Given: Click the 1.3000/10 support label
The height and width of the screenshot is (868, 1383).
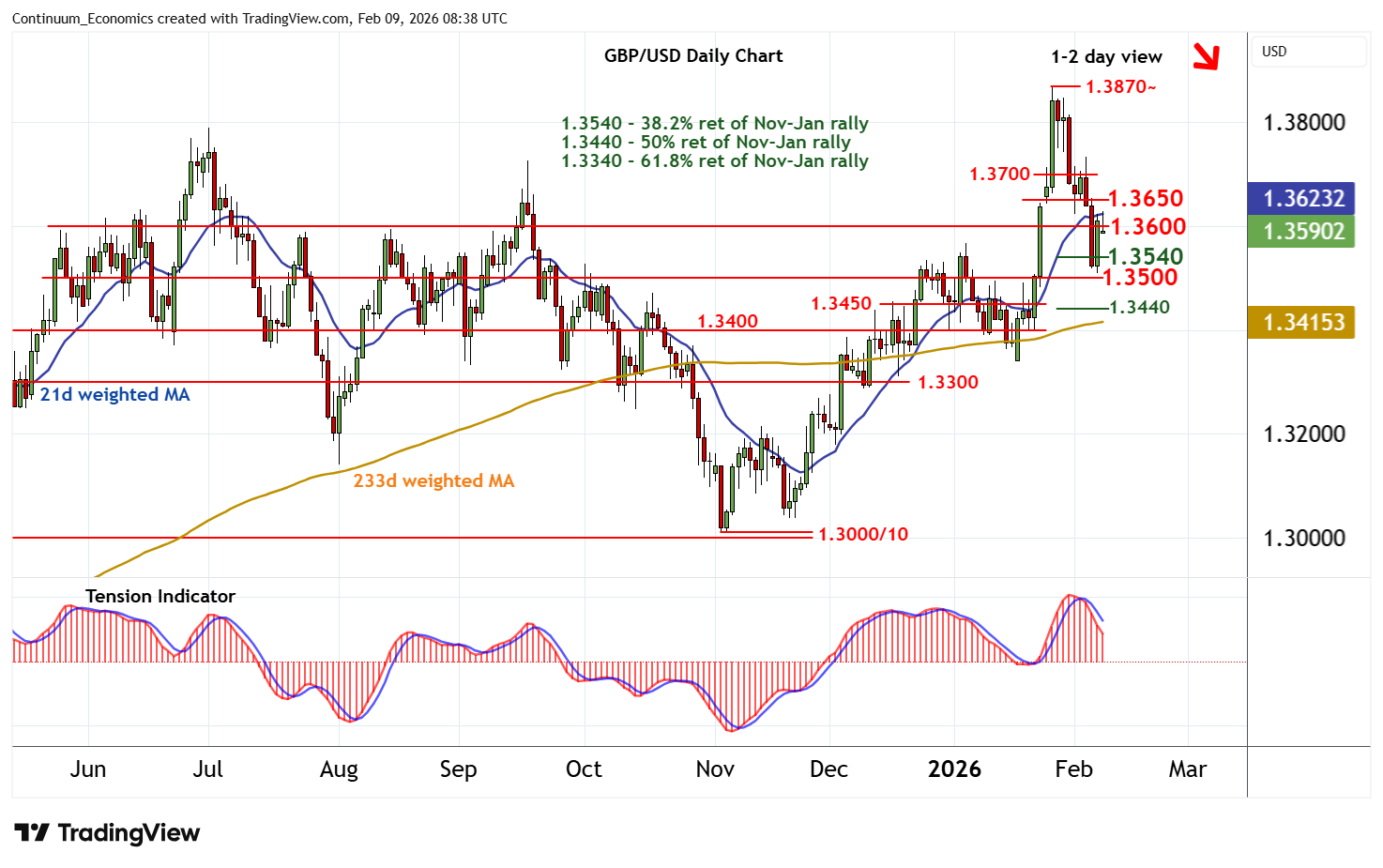Looking at the screenshot, I should coord(862,535).
